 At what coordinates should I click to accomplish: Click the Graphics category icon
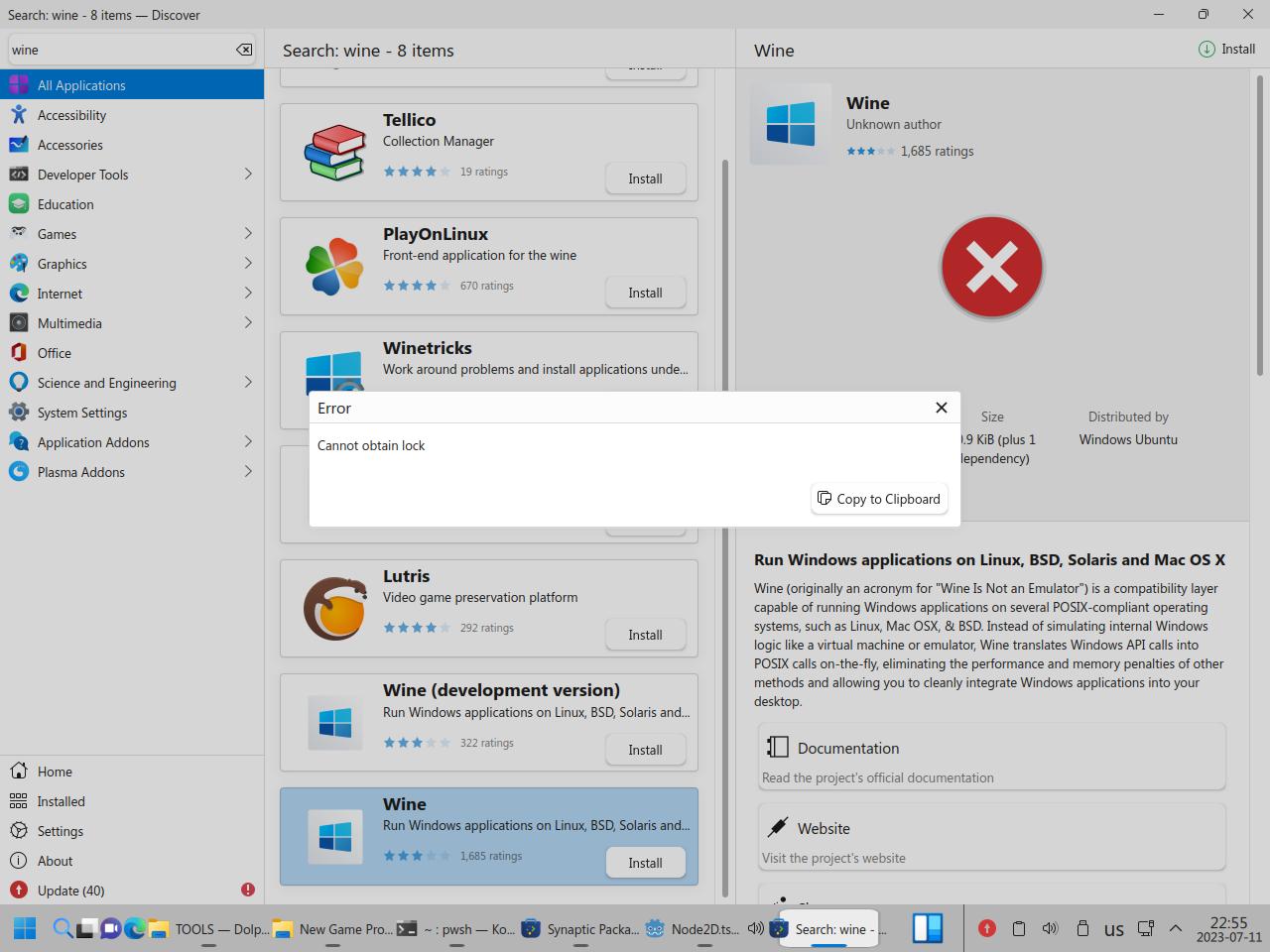point(19,264)
